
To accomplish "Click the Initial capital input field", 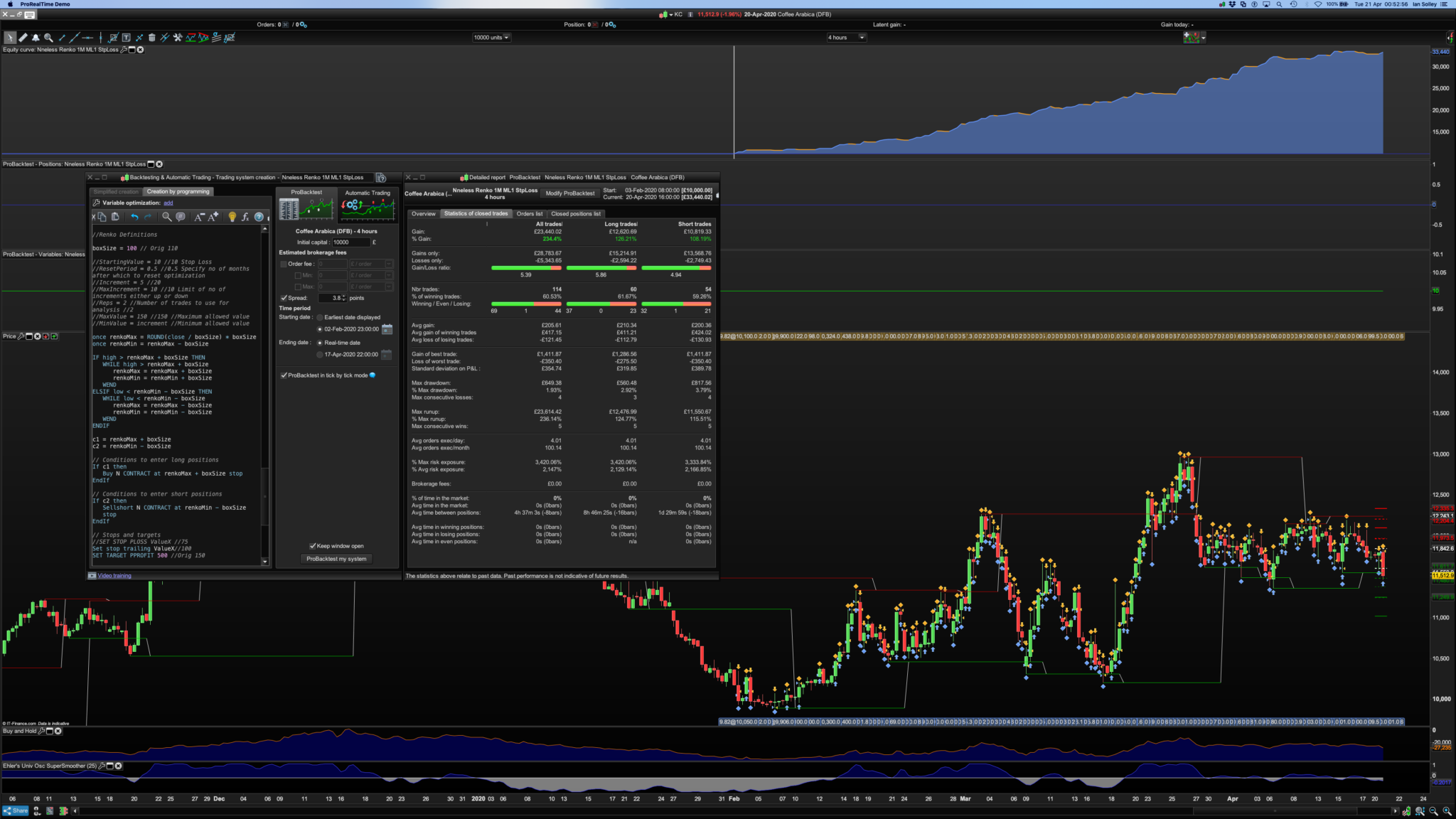I will point(350,242).
